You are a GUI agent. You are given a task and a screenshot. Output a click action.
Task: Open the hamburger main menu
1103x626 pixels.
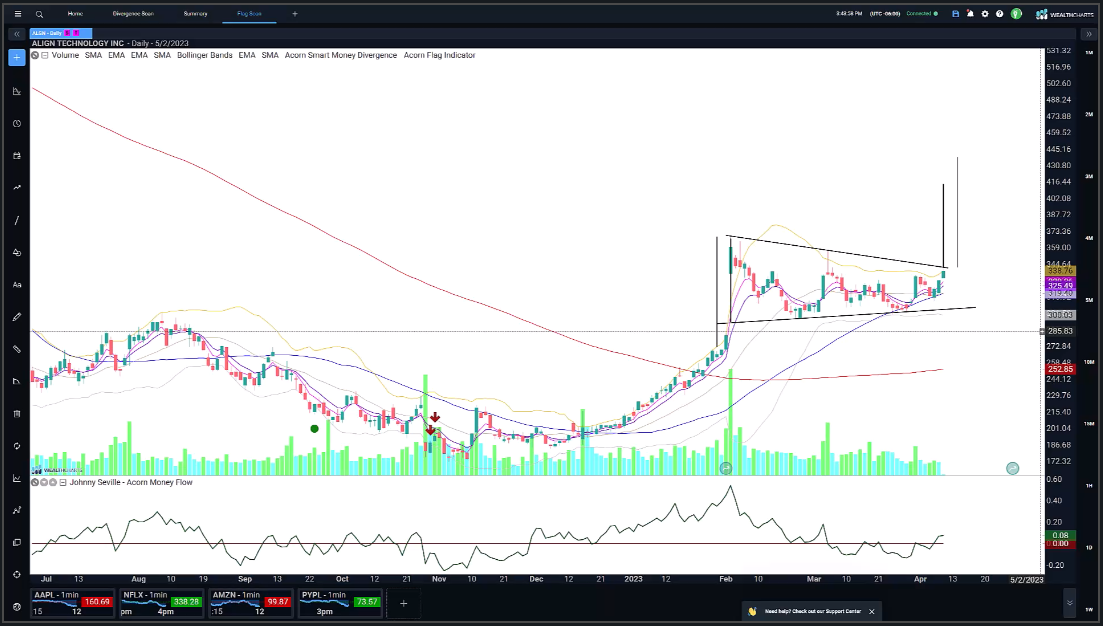pos(18,13)
